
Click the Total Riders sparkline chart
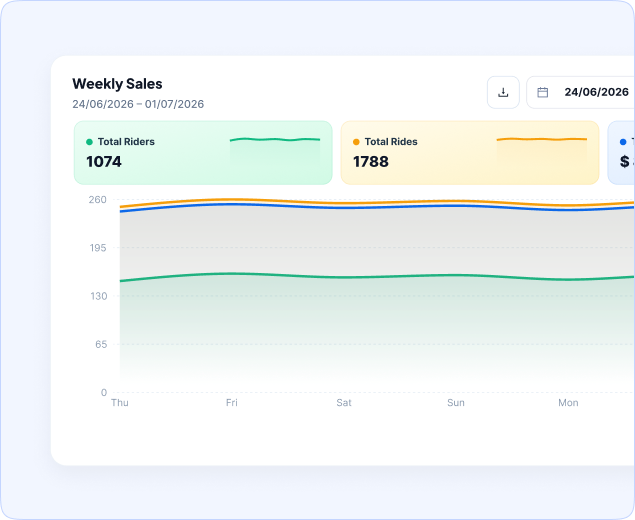[x=275, y=151]
